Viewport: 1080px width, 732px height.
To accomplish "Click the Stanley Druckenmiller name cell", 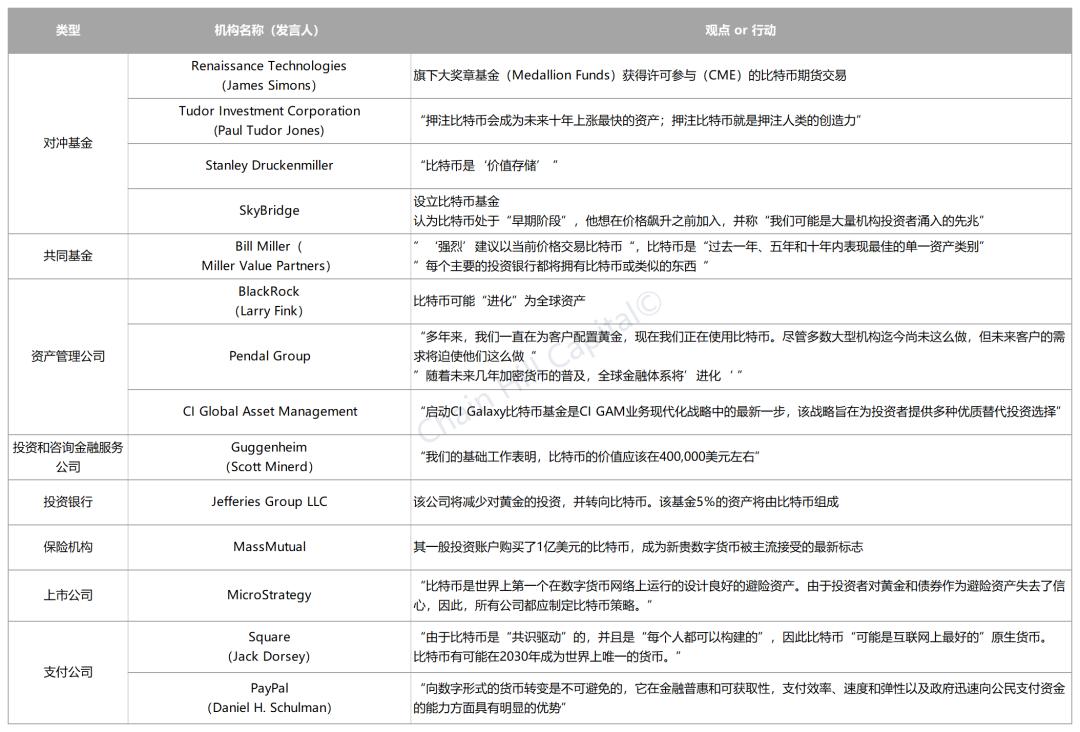I will point(268,165).
